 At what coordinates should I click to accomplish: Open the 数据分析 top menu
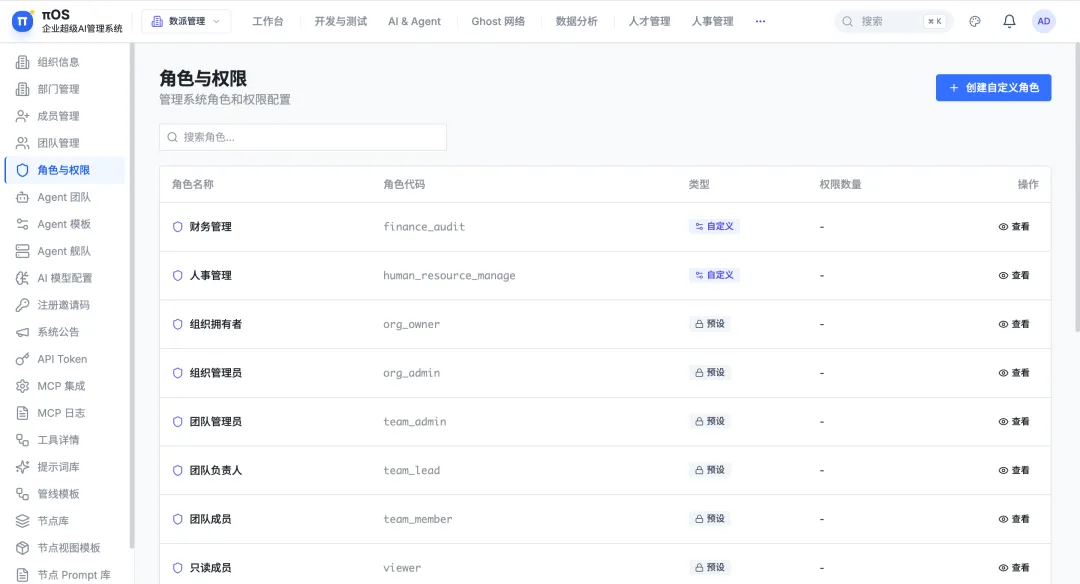click(x=577, y=21)
